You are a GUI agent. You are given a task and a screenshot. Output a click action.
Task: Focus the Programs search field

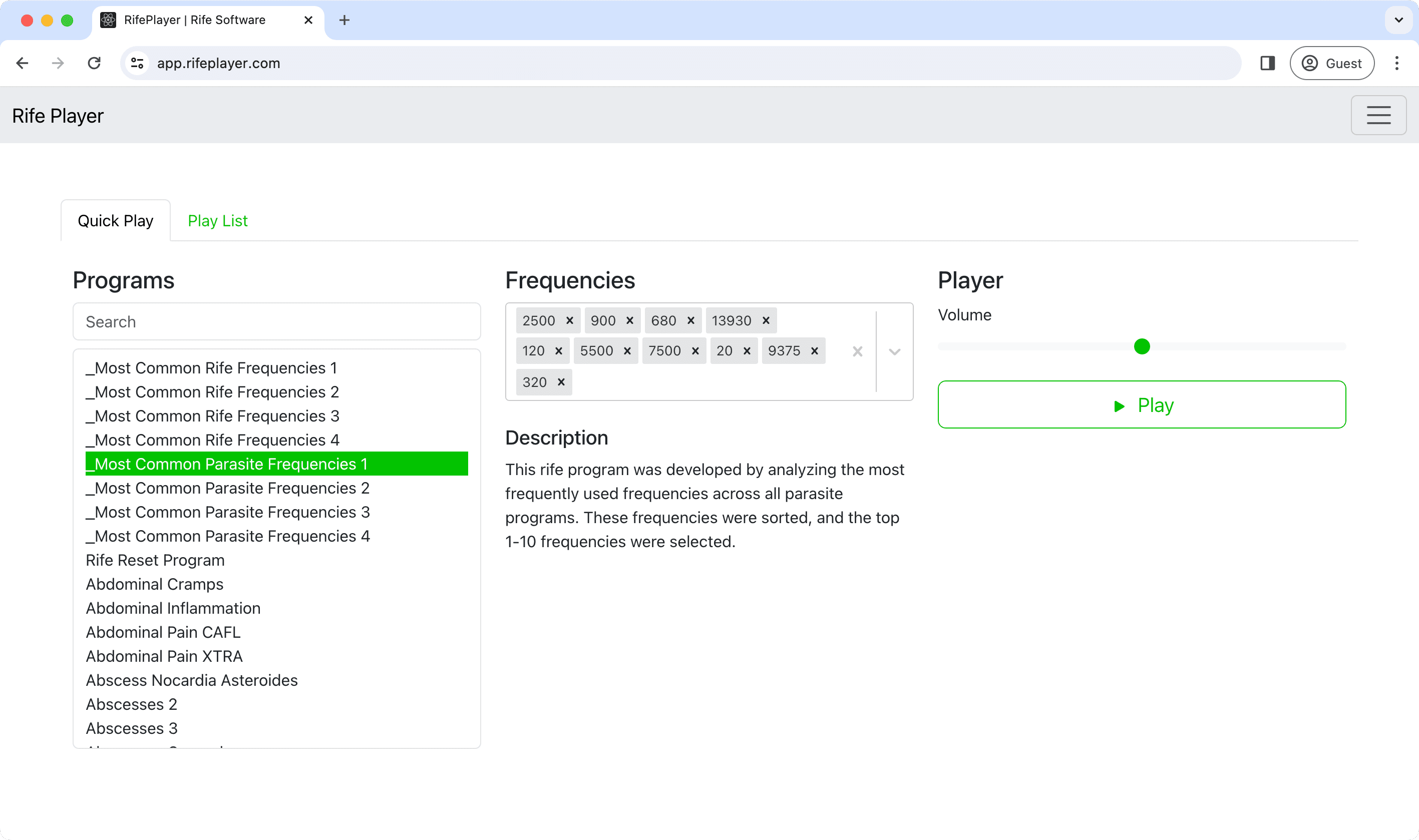pos(277,321)
